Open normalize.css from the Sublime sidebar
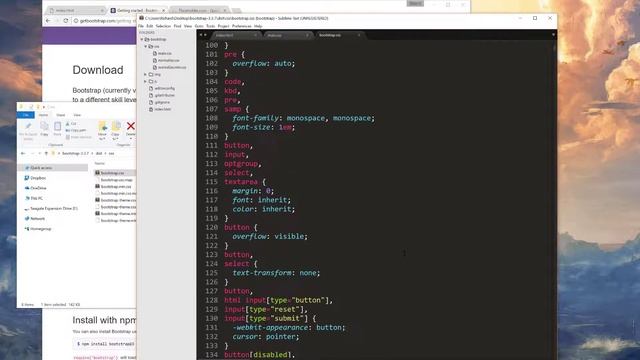 click(x=168, y=60)
